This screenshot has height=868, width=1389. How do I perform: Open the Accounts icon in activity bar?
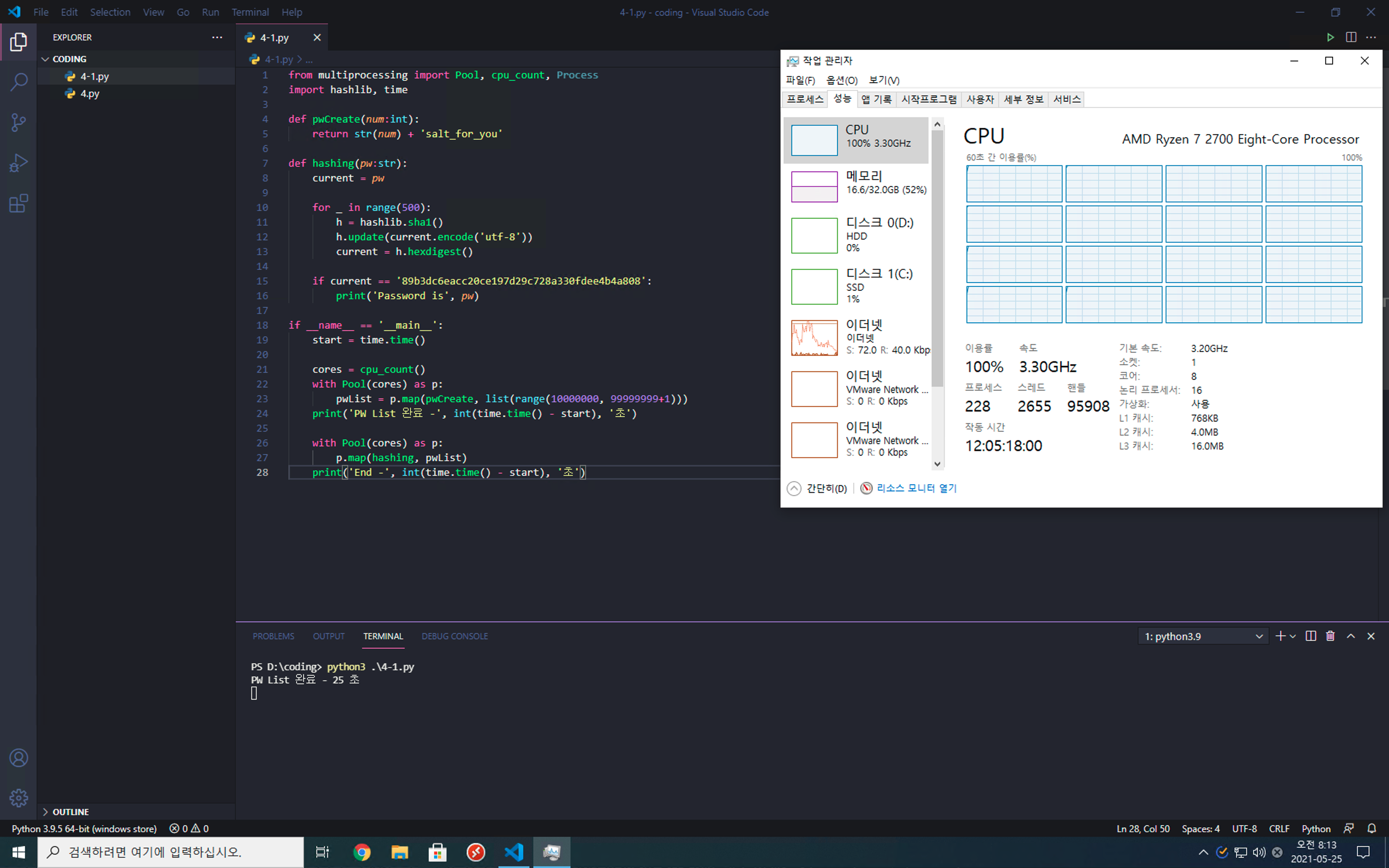[x=18, y=758]
